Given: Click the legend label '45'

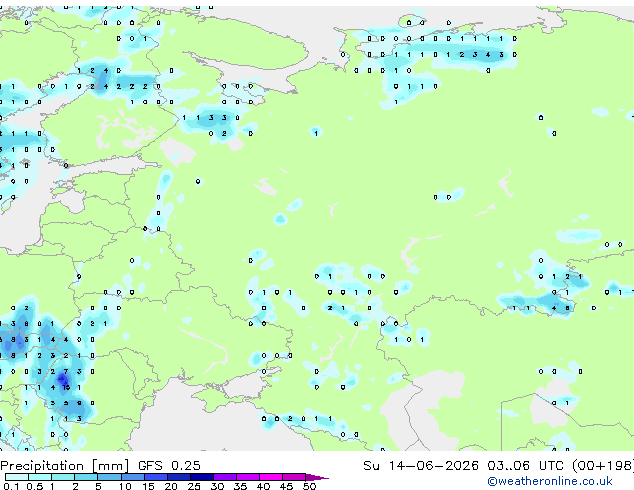Looking at the screenshot, I should tap(286, 486).
